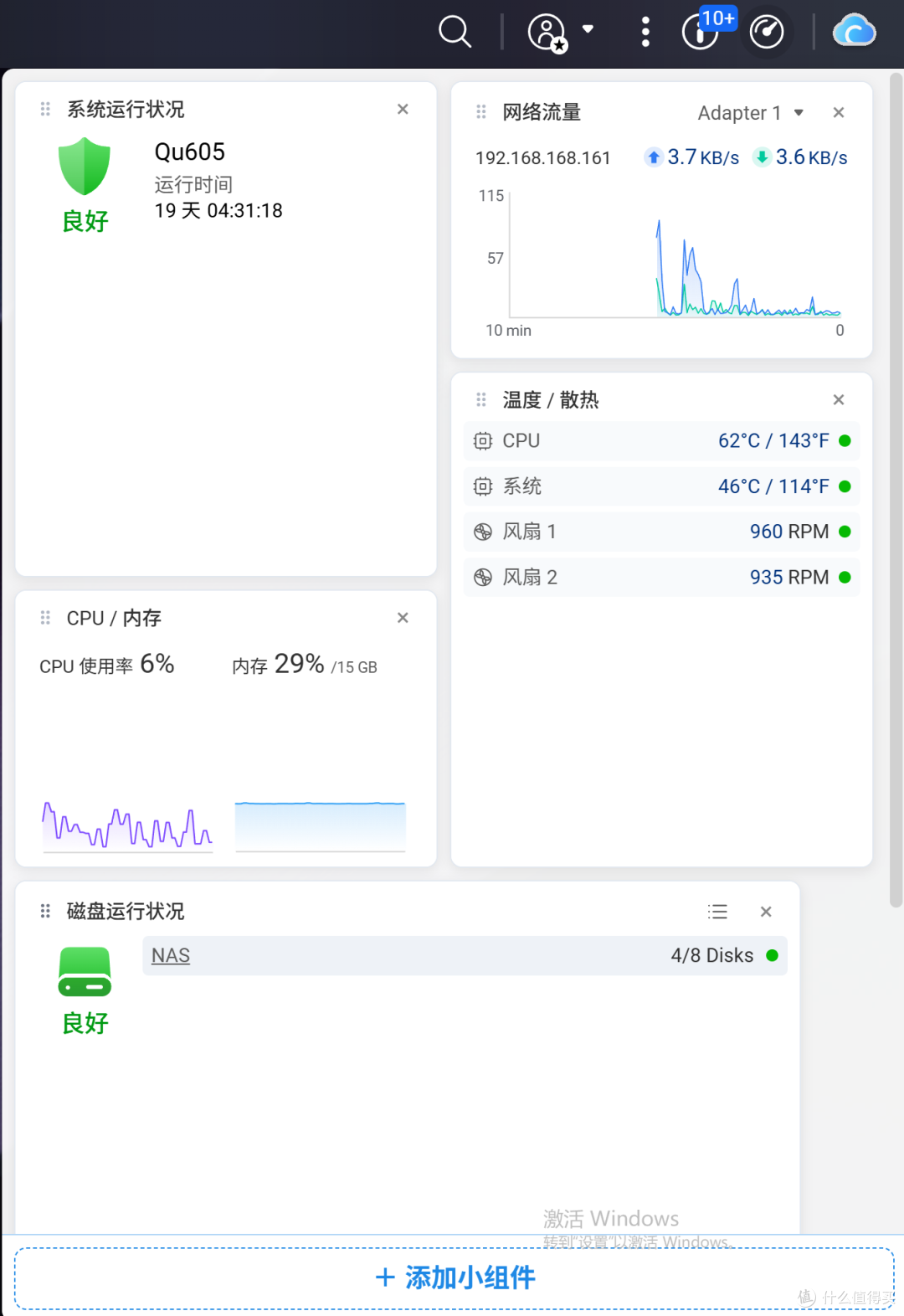Click the 935 RPM fan speed
Viewport: 904px width, 1316px height.
(789, 577)
